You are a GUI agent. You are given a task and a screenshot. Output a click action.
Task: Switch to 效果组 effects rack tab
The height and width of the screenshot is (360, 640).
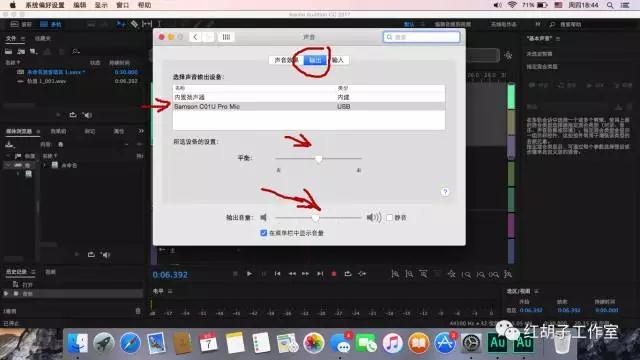coord(58,131)
